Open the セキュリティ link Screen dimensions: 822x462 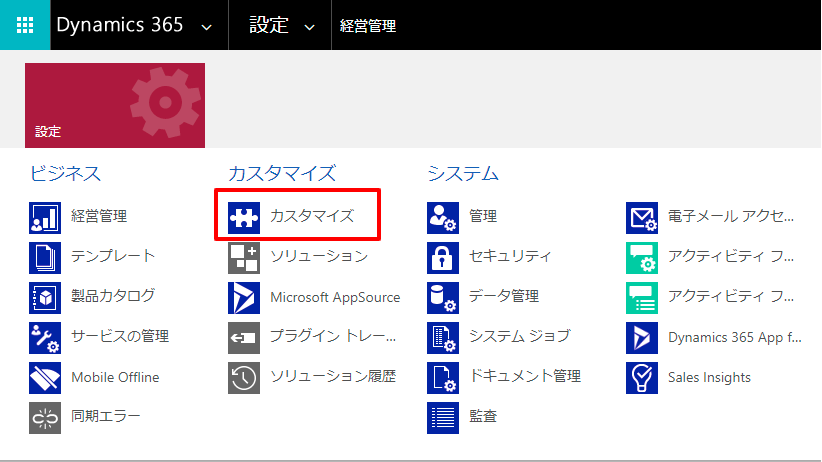click(510, 256)
